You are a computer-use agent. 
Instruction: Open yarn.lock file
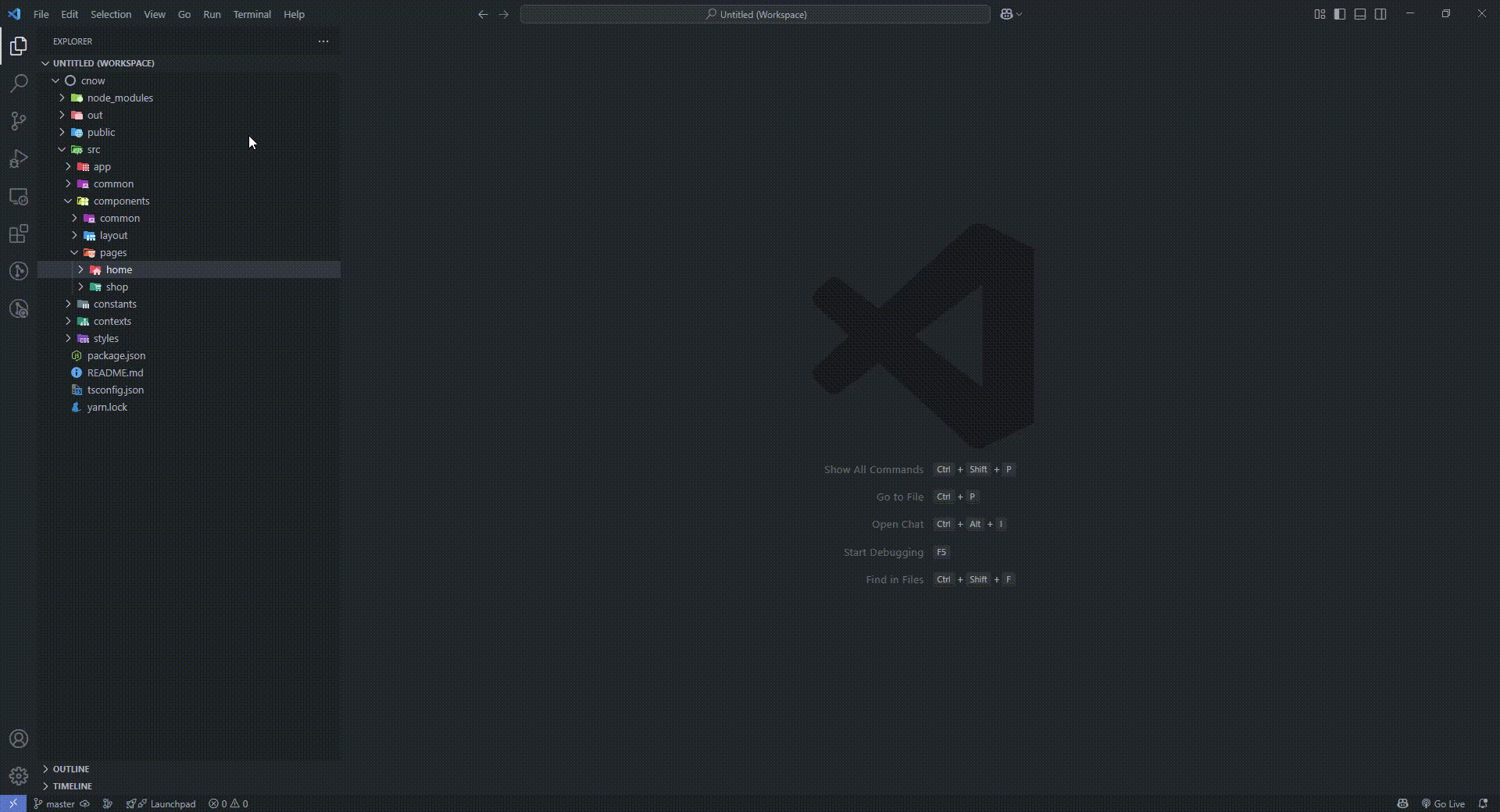pyautogui.click(x=189, y=407)
